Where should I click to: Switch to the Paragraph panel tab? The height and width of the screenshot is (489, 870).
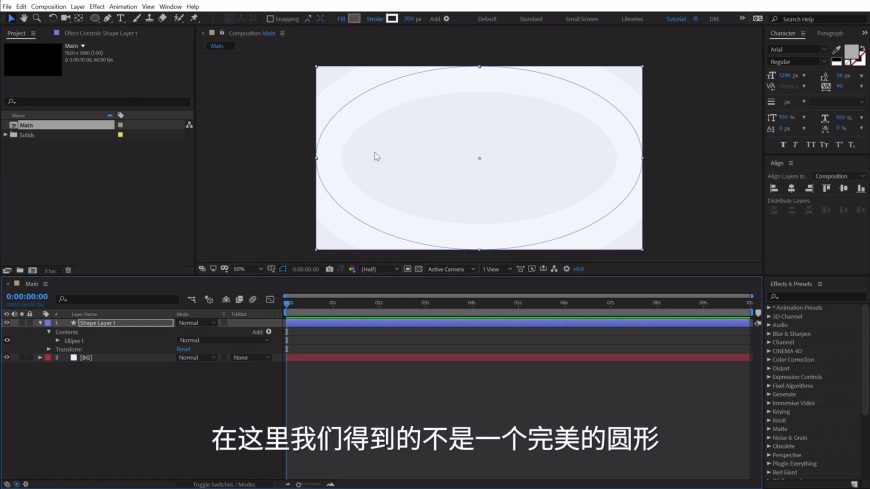click(829, 33)
